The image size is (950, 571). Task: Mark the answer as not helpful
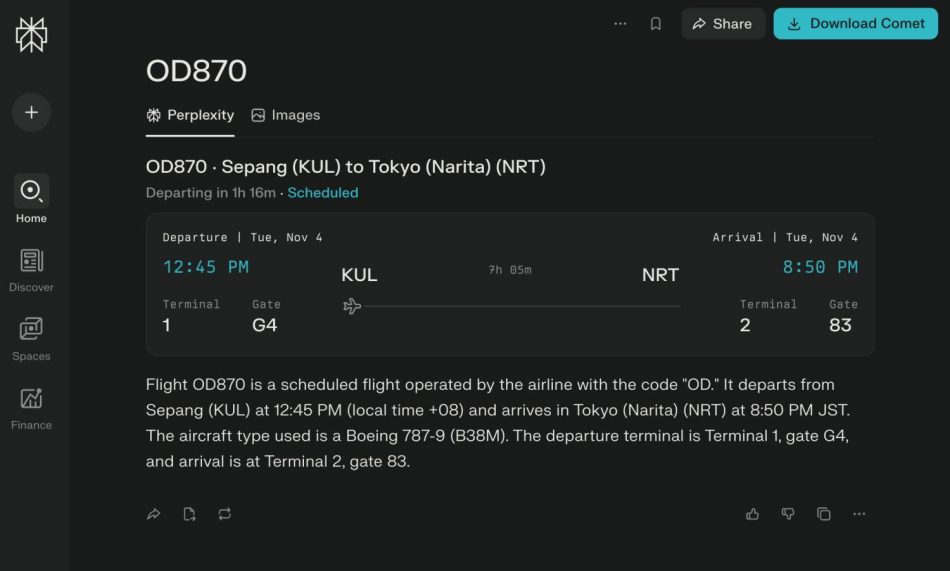click(x=788, y=514)
